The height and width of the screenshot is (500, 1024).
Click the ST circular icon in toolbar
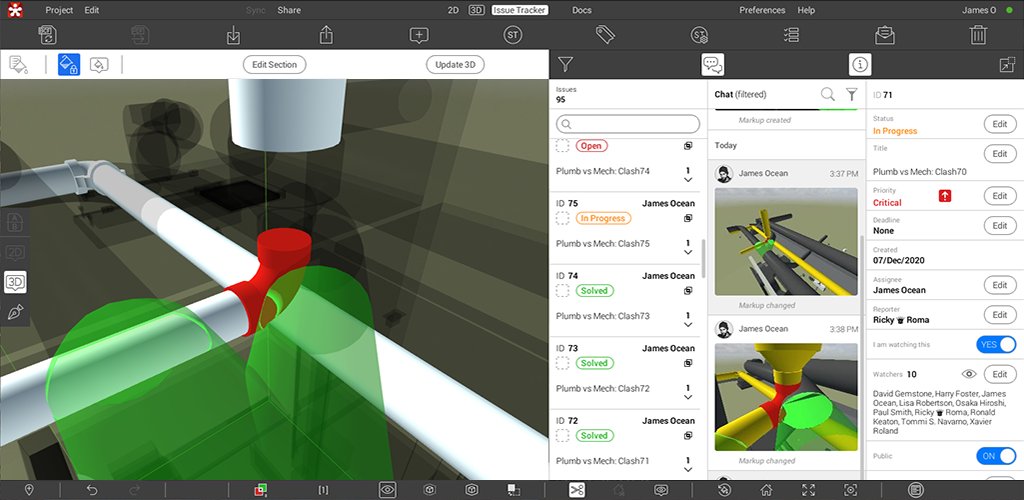coord(513,35)
